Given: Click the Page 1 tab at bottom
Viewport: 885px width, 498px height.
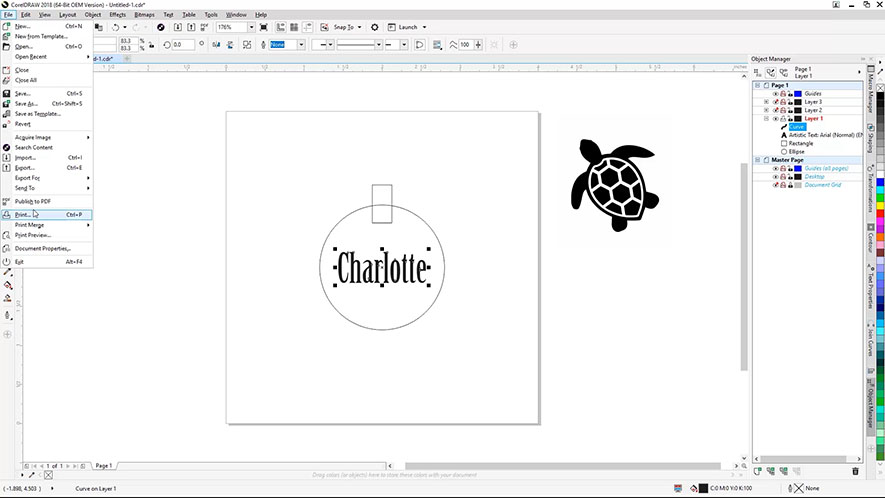Looking at the screenshot, I should tap(103, 466).
